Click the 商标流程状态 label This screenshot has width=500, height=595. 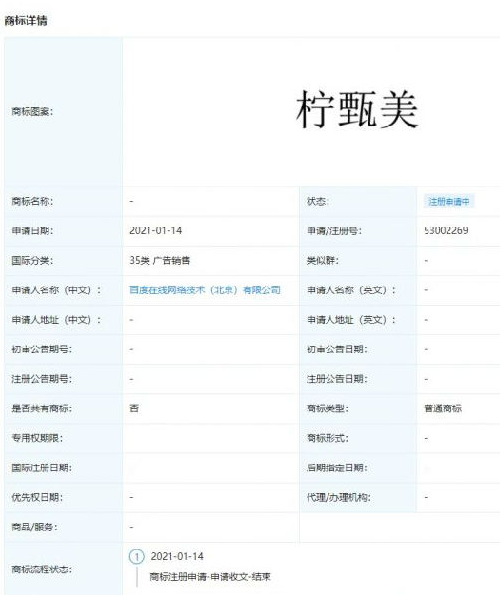[x=41, y=569]
